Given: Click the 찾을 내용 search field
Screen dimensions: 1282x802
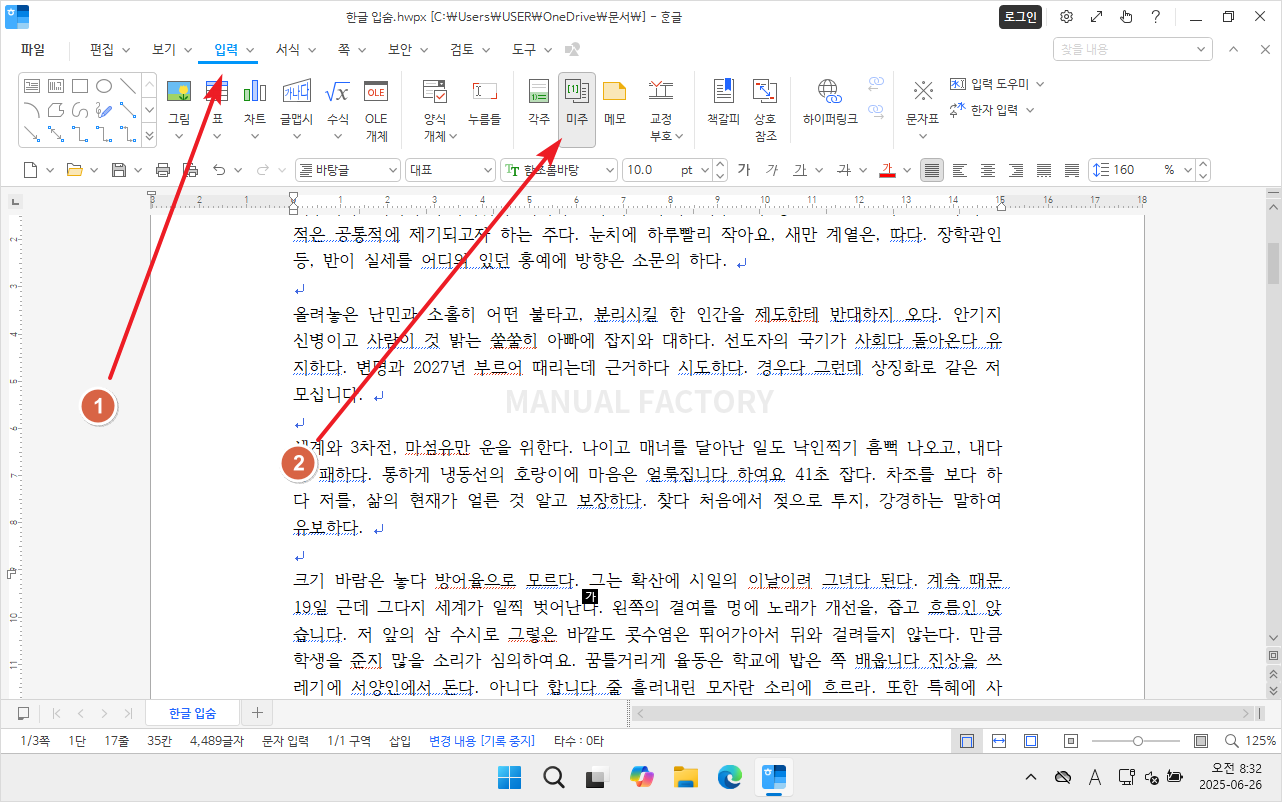Looking at the screenshot, I should [1132, 49].
